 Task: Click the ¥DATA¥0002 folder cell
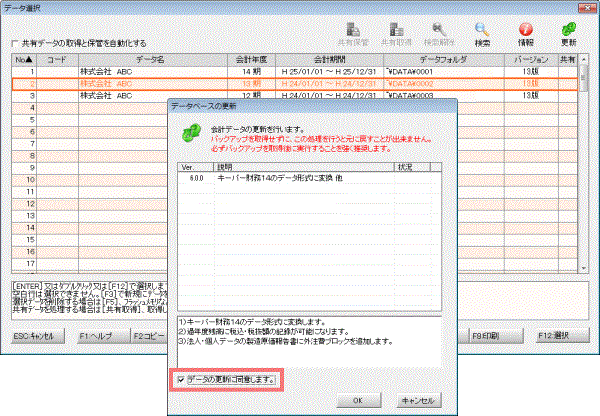pyautogui.click(x=444, y=84)
